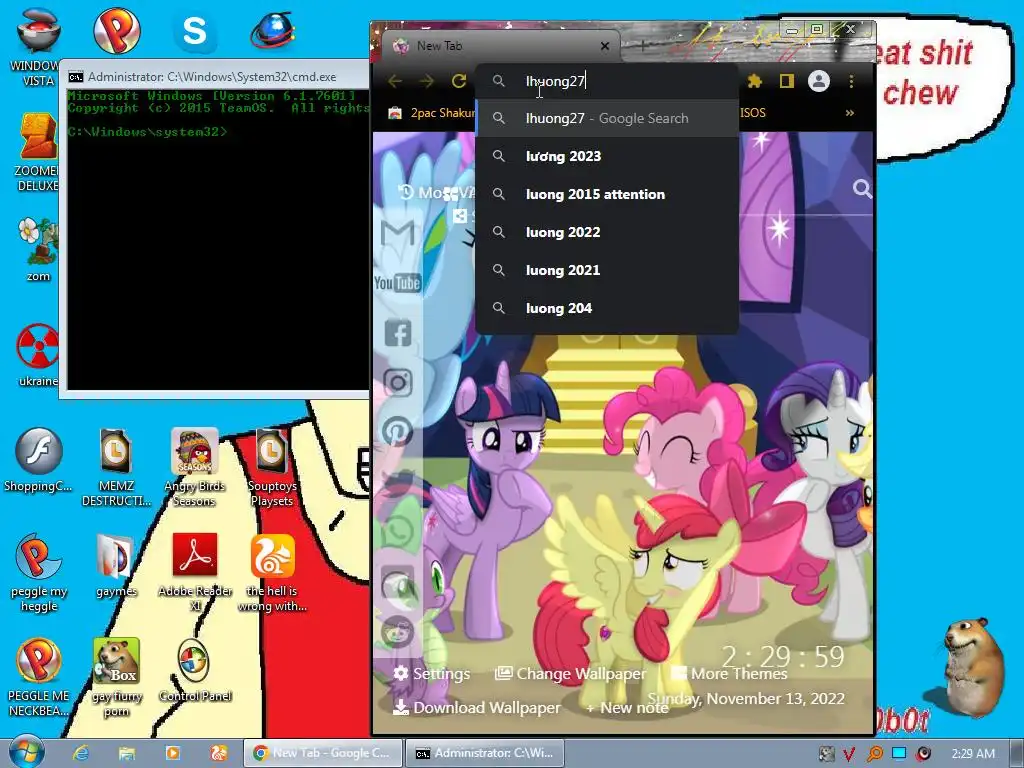
Task: Go forward in Chrome
Action: click(x=427, y=81)
